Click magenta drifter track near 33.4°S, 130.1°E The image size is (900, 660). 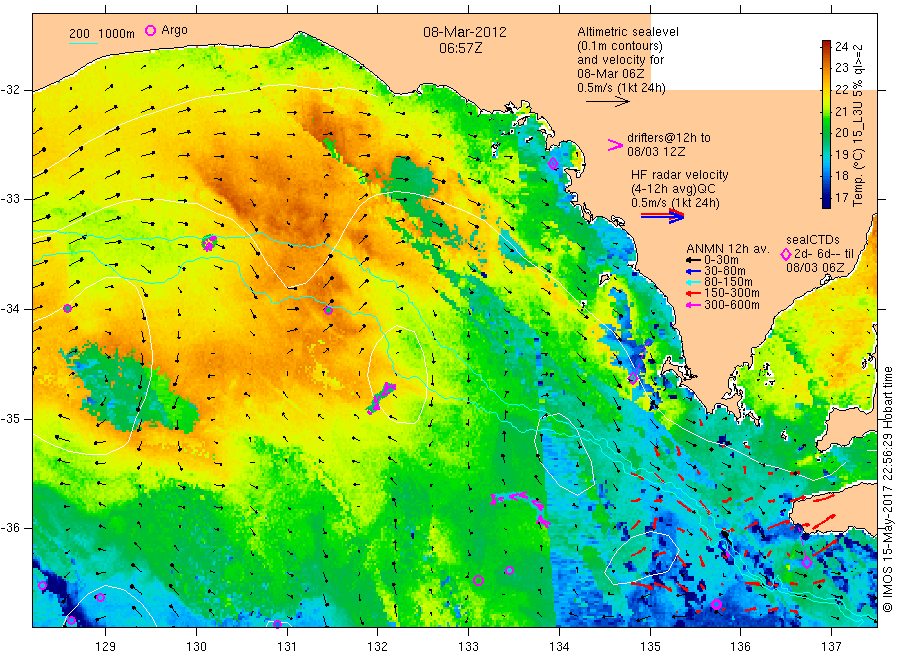(x=209, y=243)
